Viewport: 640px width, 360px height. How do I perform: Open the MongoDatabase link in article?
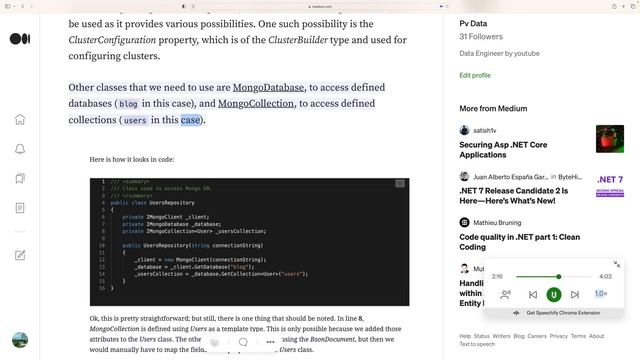point(268,87)
